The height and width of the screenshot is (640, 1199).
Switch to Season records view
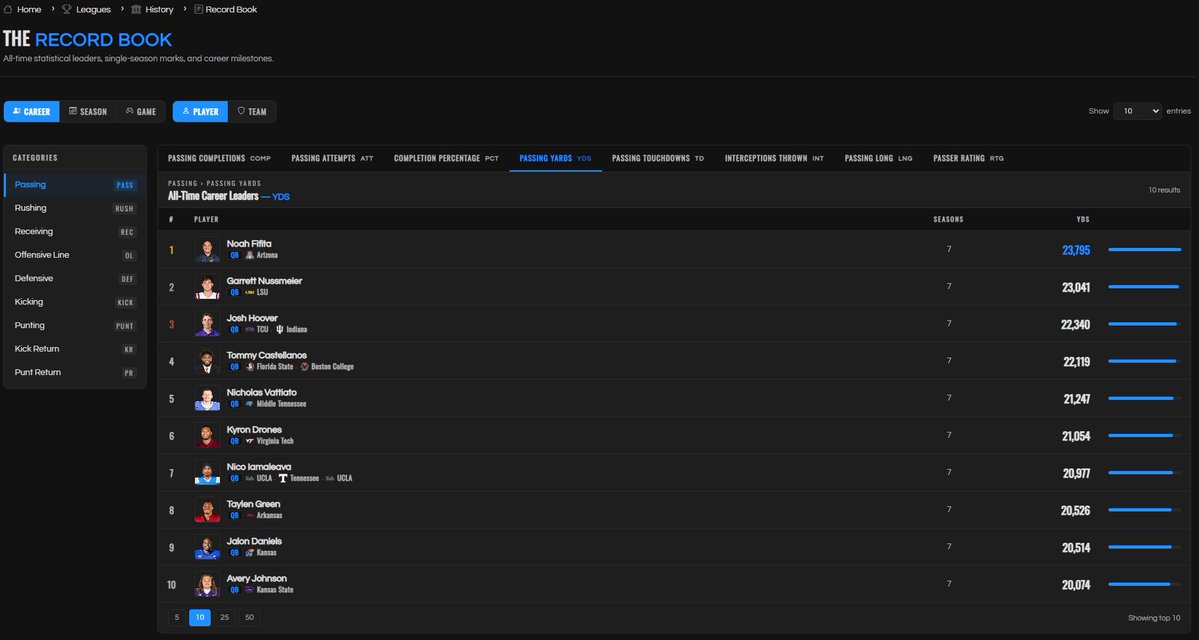click(88, 112)
